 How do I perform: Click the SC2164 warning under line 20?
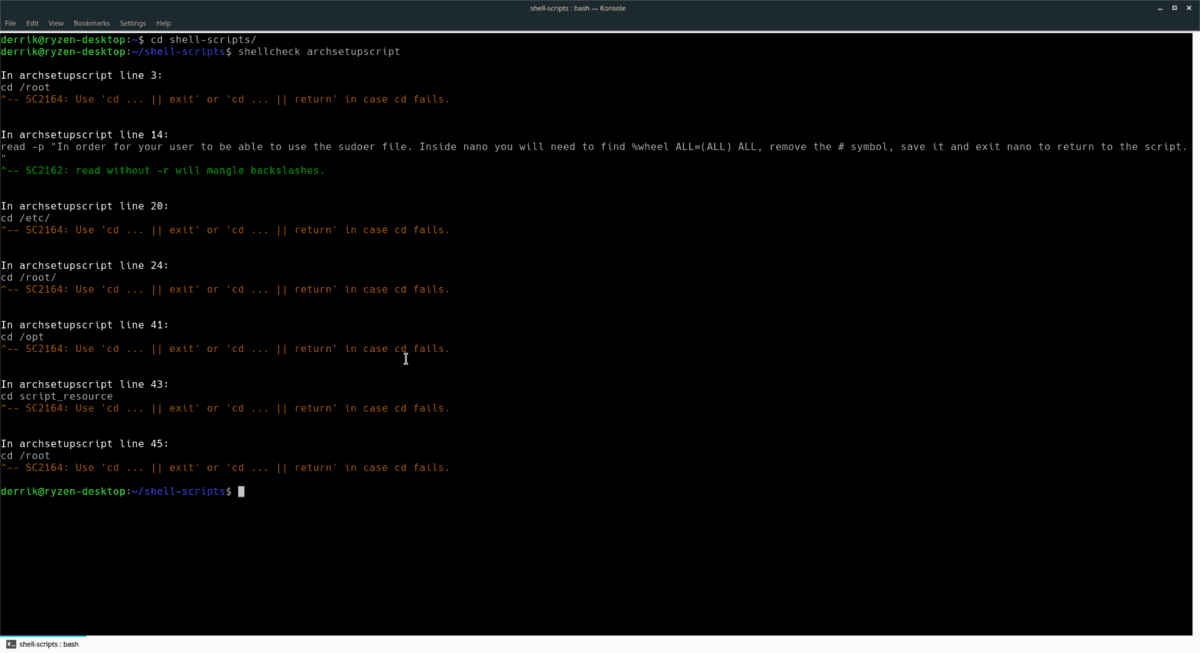(x=225, y=230)
